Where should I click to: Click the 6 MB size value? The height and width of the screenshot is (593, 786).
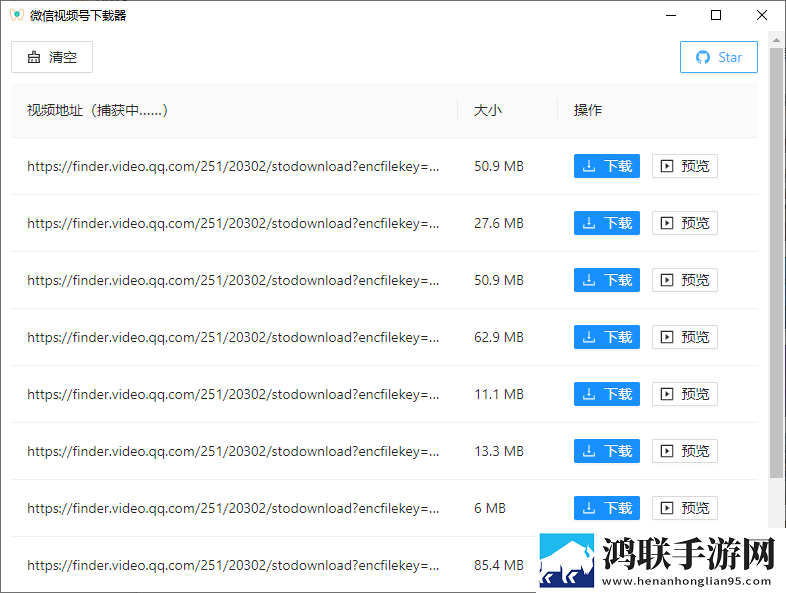tap(490, 508)
